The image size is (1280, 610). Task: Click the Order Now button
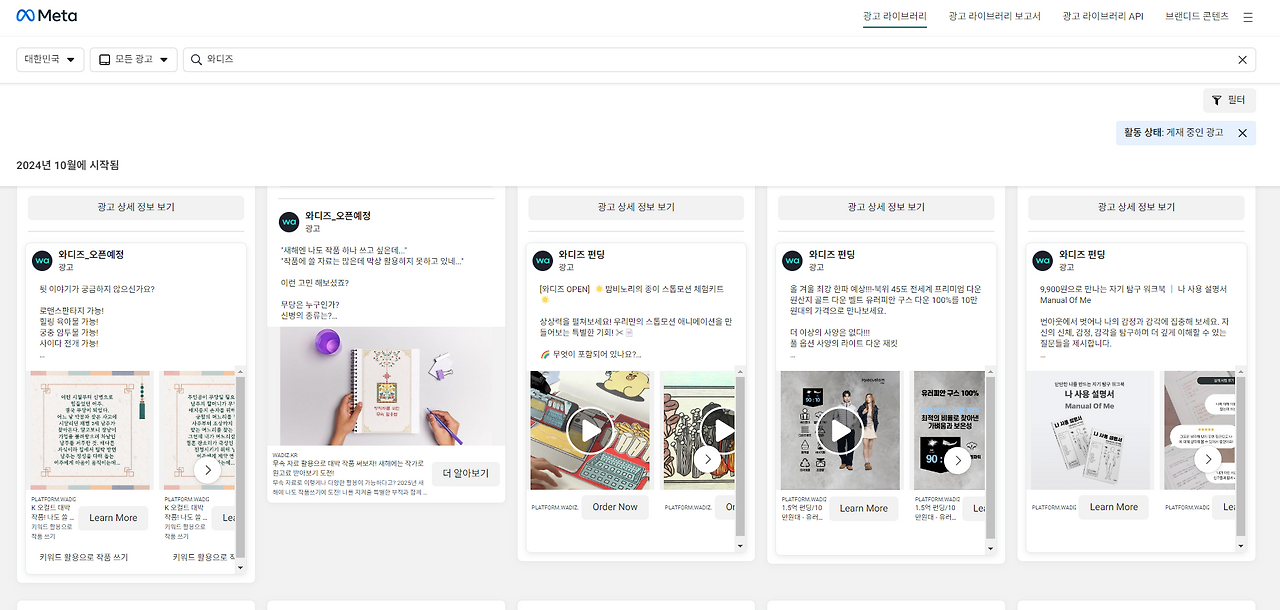pos(615,507)
